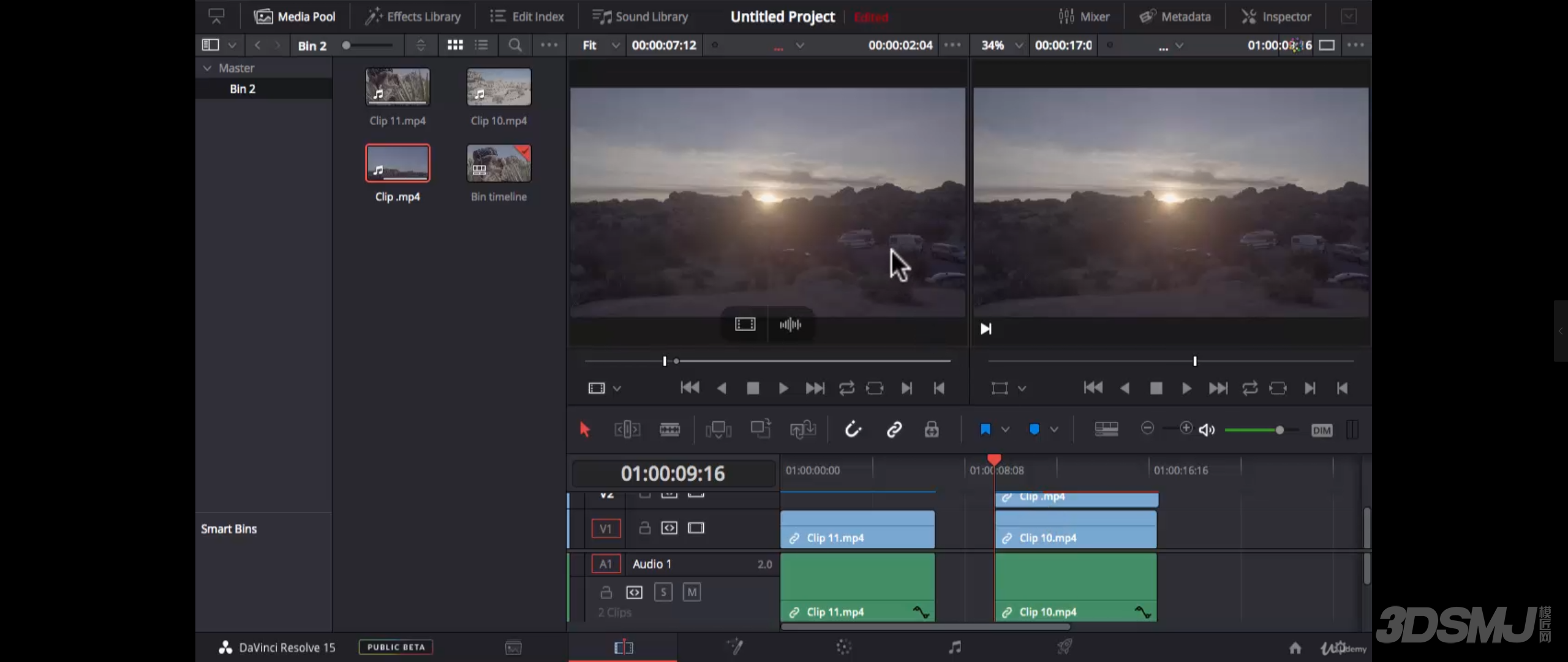
Task: Select Bin timeline thumbnail
Action: [499, 163]
